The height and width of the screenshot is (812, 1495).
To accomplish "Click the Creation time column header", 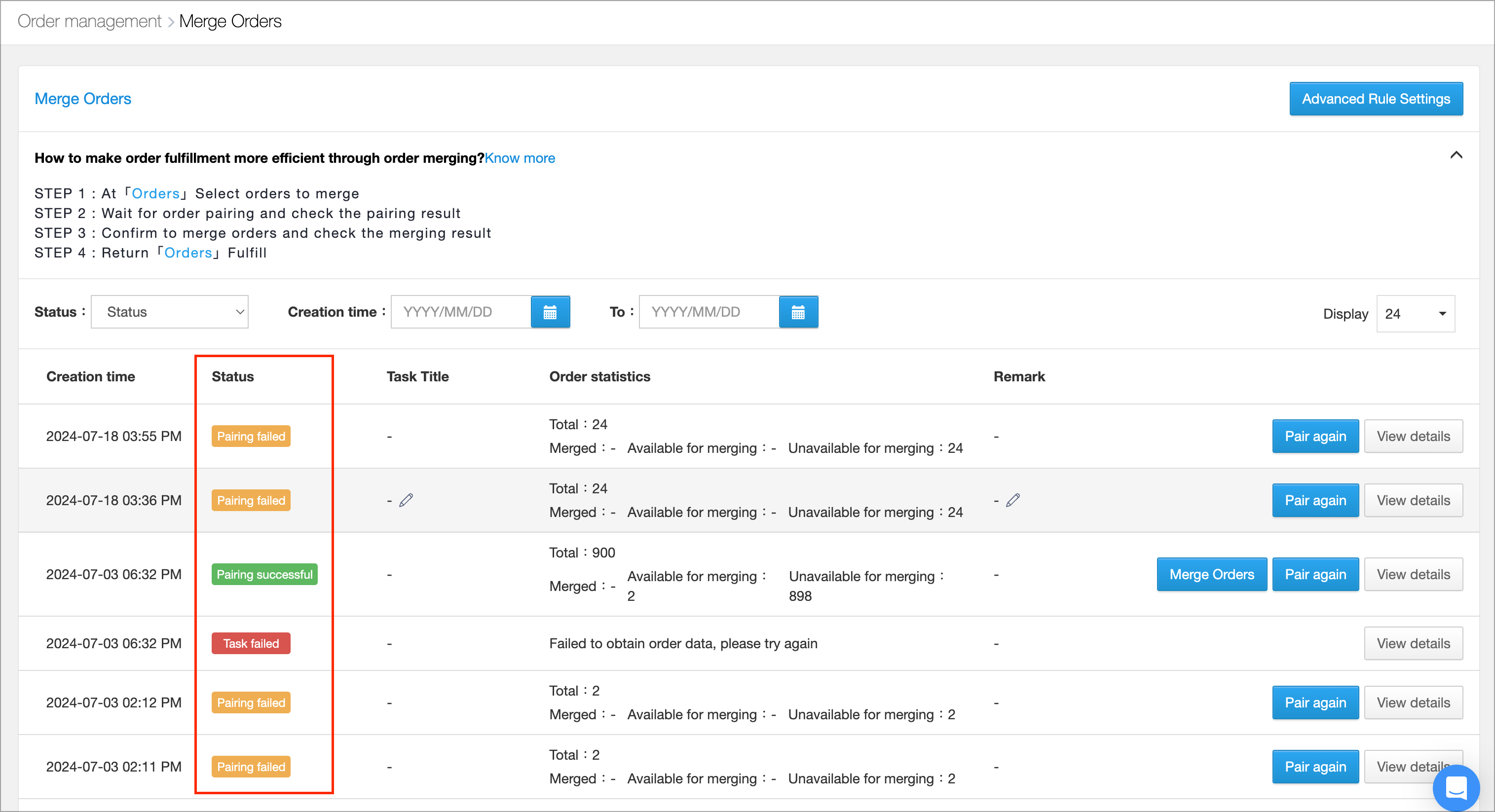I will [x=90, y=376].
